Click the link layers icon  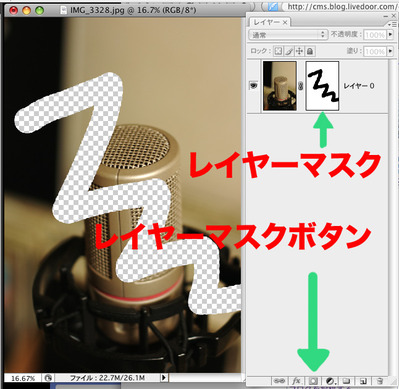(x=279, y=381)
